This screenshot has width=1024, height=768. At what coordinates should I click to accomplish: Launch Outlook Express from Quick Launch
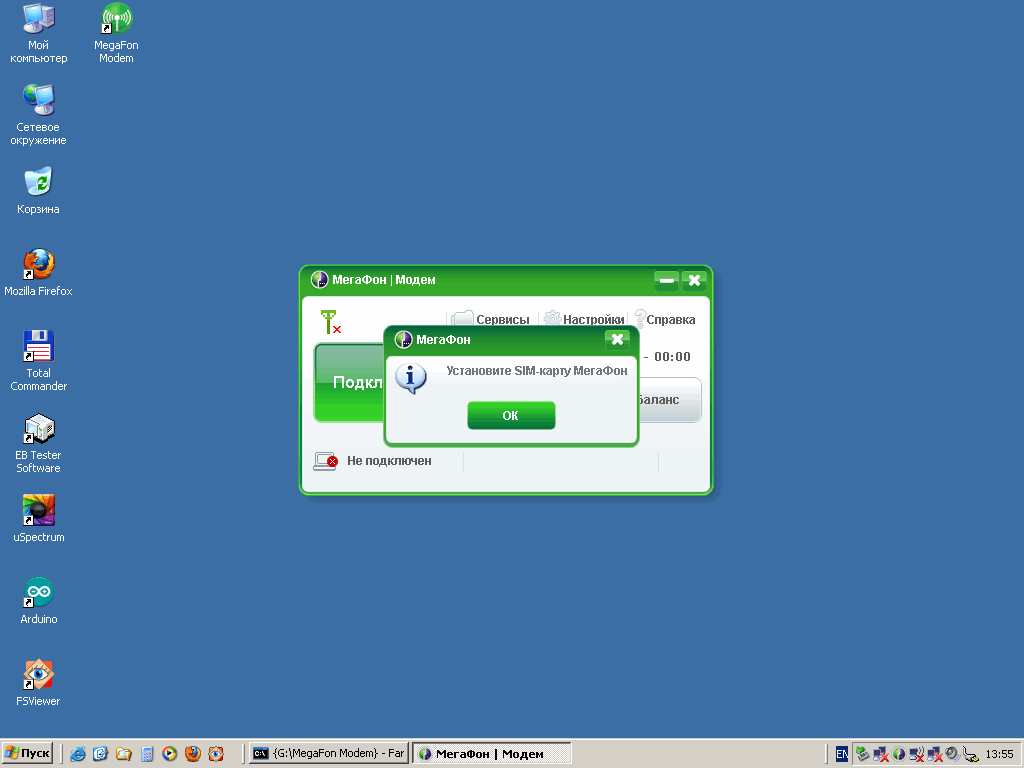coord(101,754)
